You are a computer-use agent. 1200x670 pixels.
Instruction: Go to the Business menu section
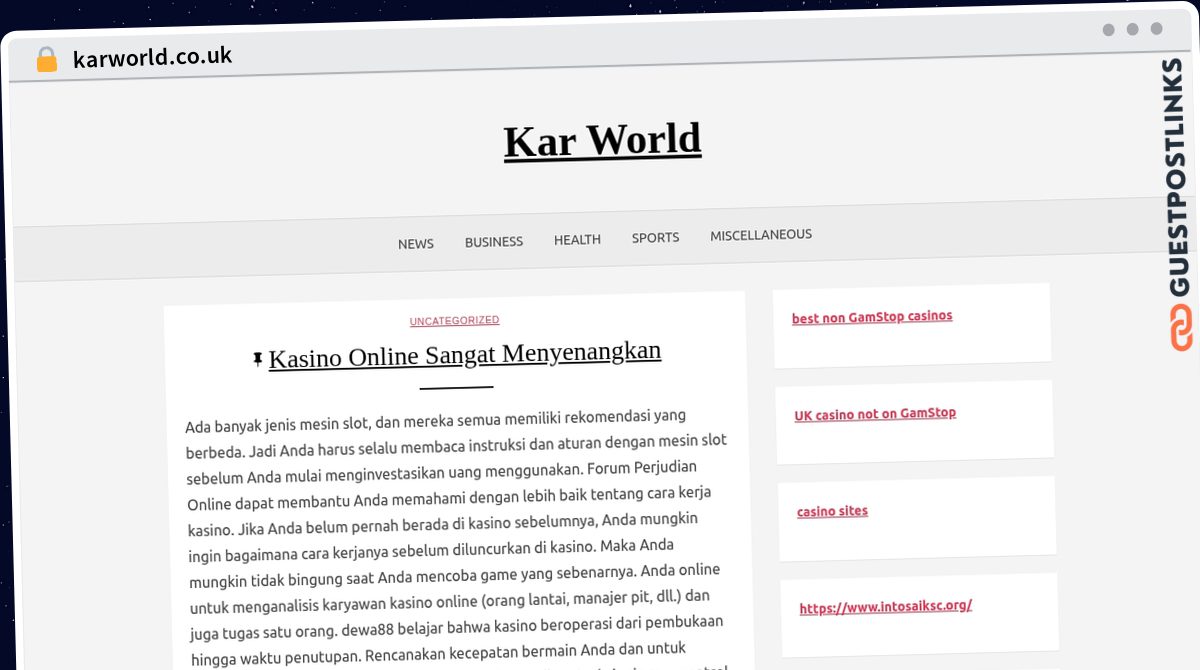pyautogui.click(x=493, y=241)
